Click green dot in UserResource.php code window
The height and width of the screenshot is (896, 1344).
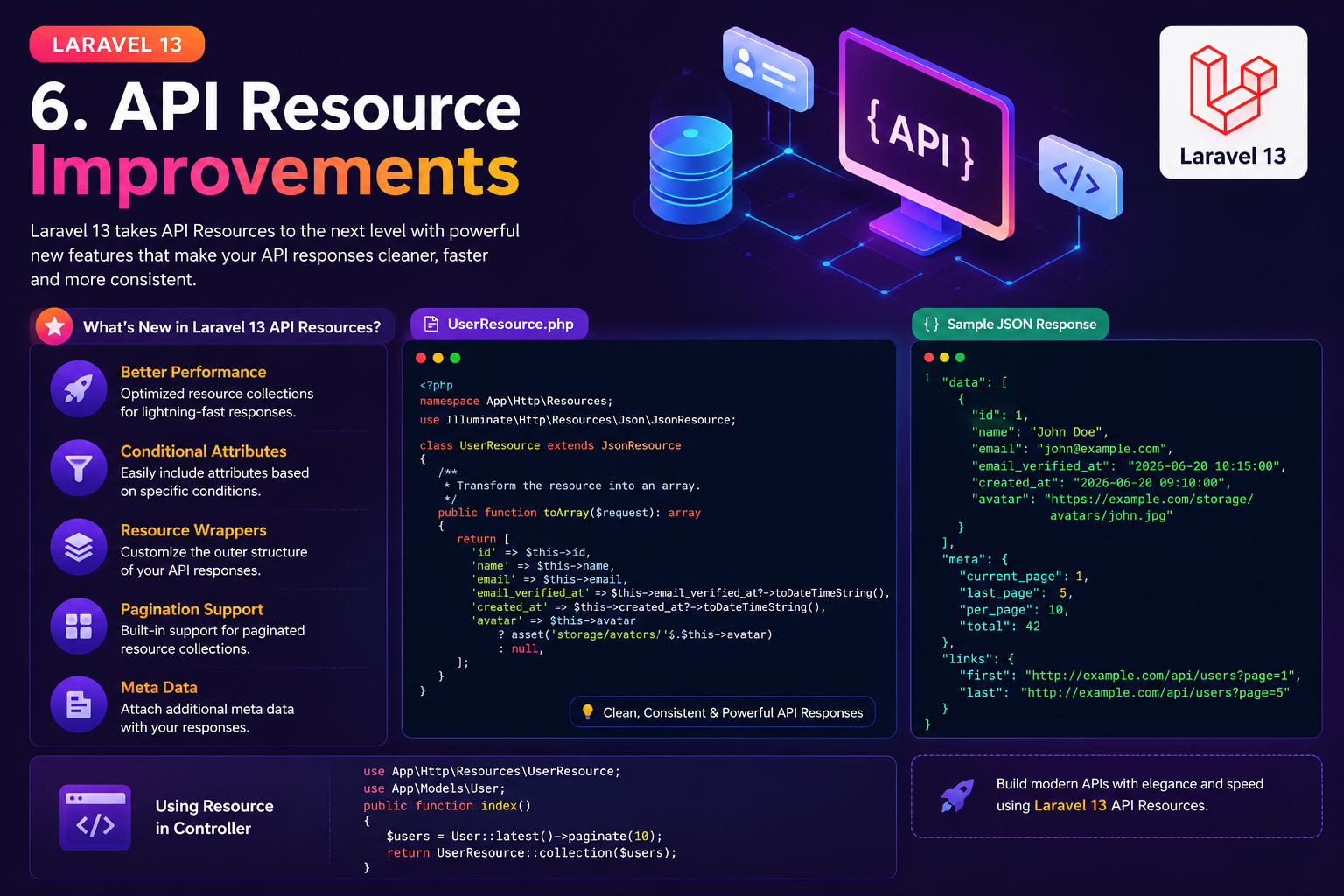[x=455, y=358]
